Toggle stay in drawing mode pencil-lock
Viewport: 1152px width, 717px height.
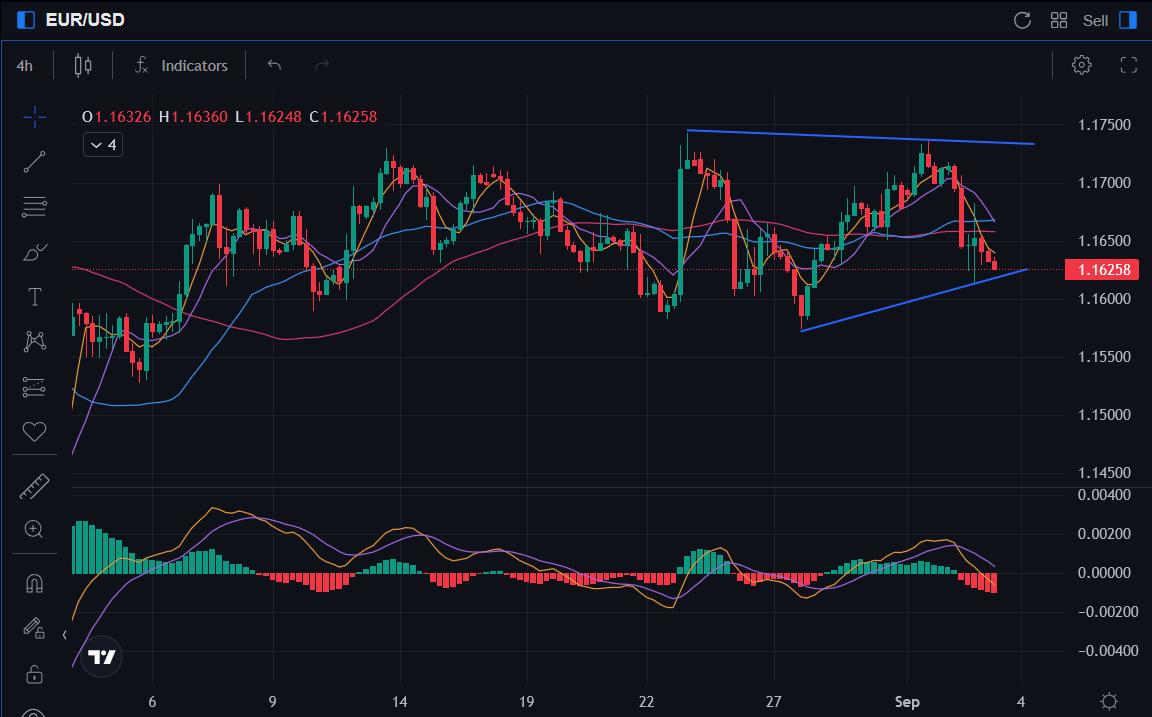tap(34, 628)
